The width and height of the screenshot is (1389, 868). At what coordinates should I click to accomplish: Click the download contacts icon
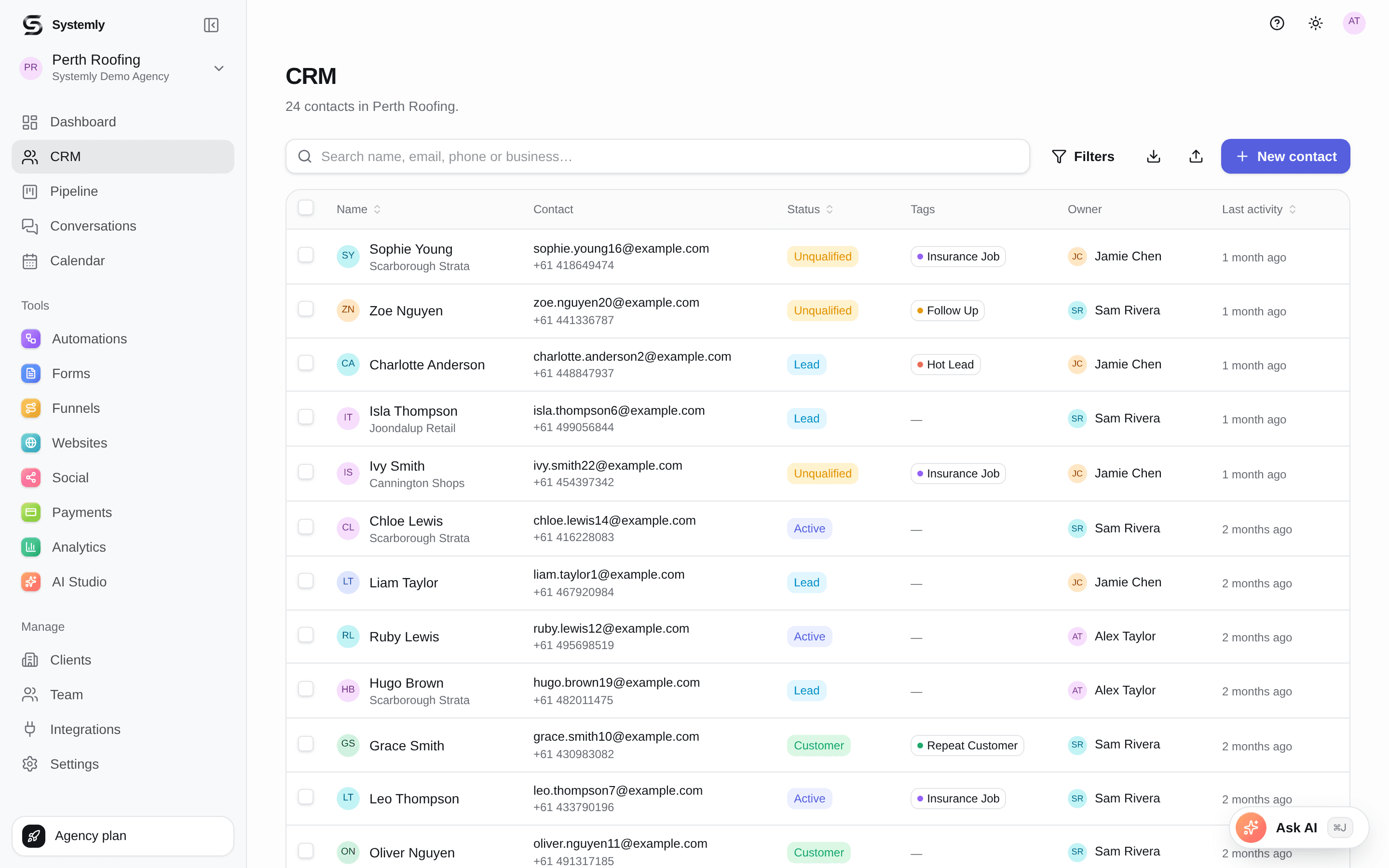(x=1154, y=156)
